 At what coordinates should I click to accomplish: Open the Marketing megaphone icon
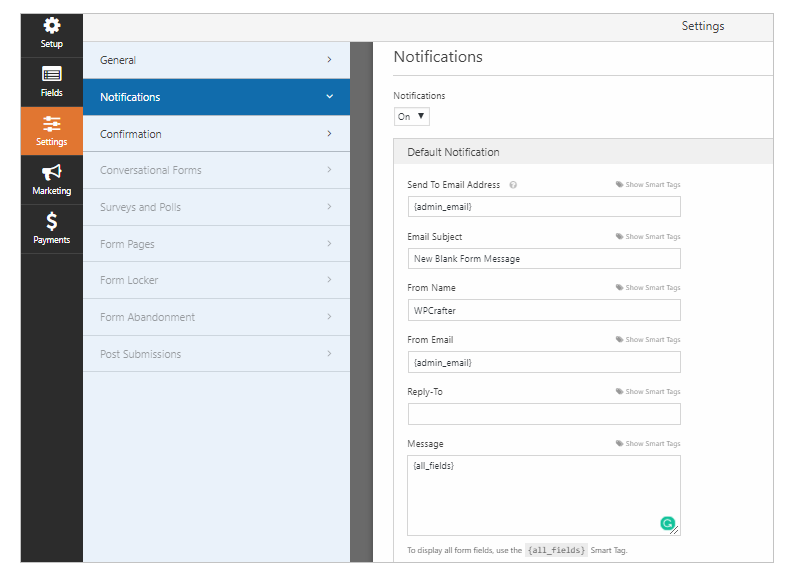click(52, 173)
